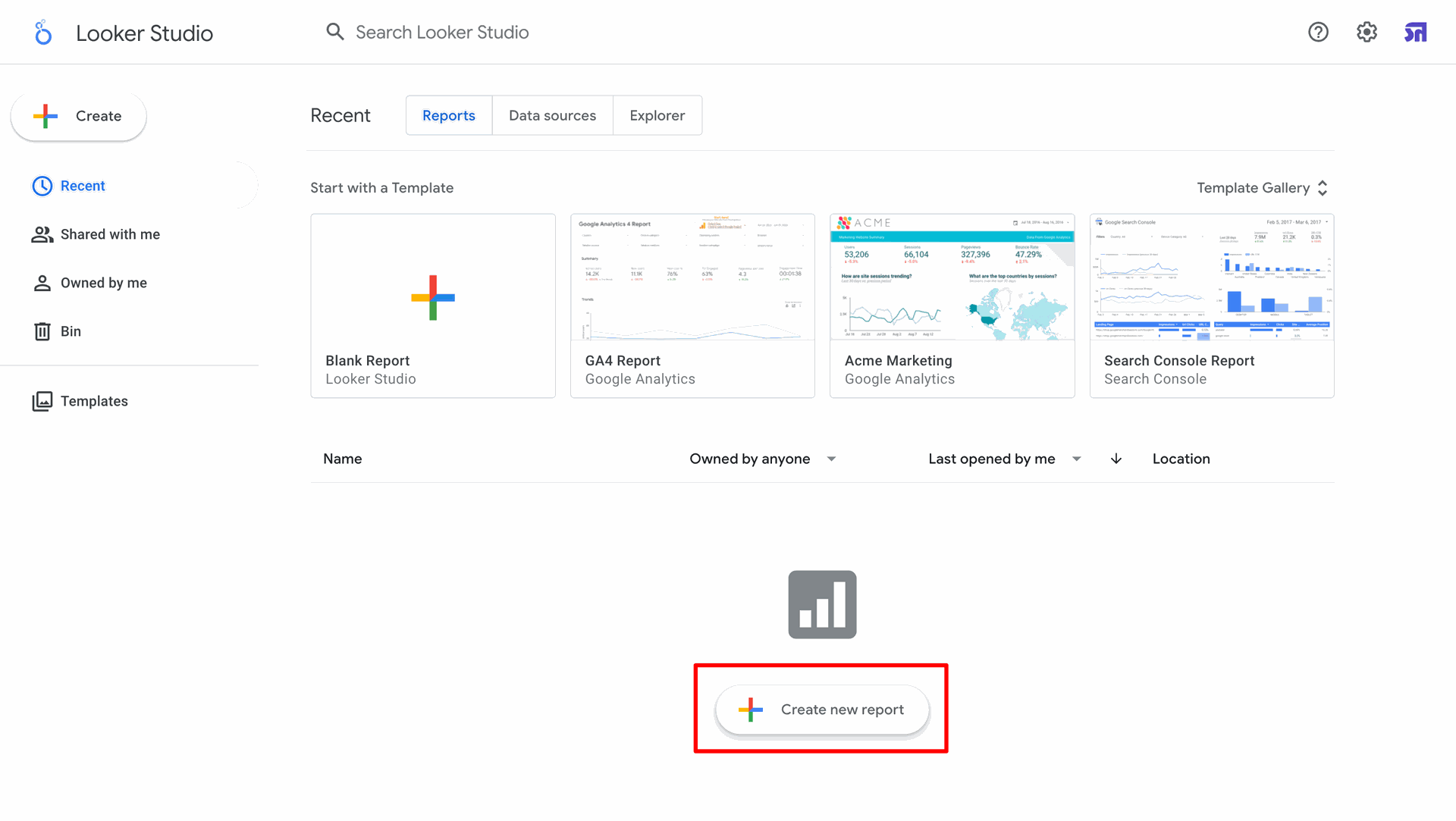This screenshot has width=1456, height=821.
Task: Open the user account avatar
Action: pyautogui.click(x=1415, y=32)
